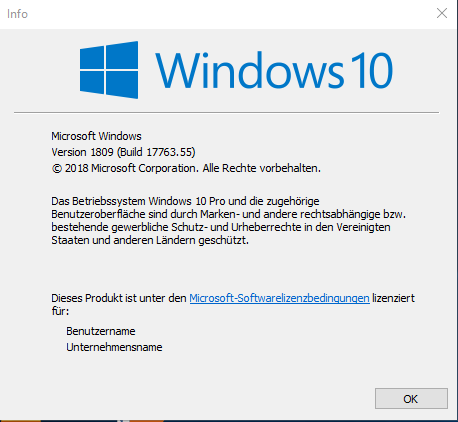Image resolution: width=458 pixels, height=422 pixels.
Task: Click the horizontal separator below the logo
Action: pyautogui.click(x=226, y=113)
